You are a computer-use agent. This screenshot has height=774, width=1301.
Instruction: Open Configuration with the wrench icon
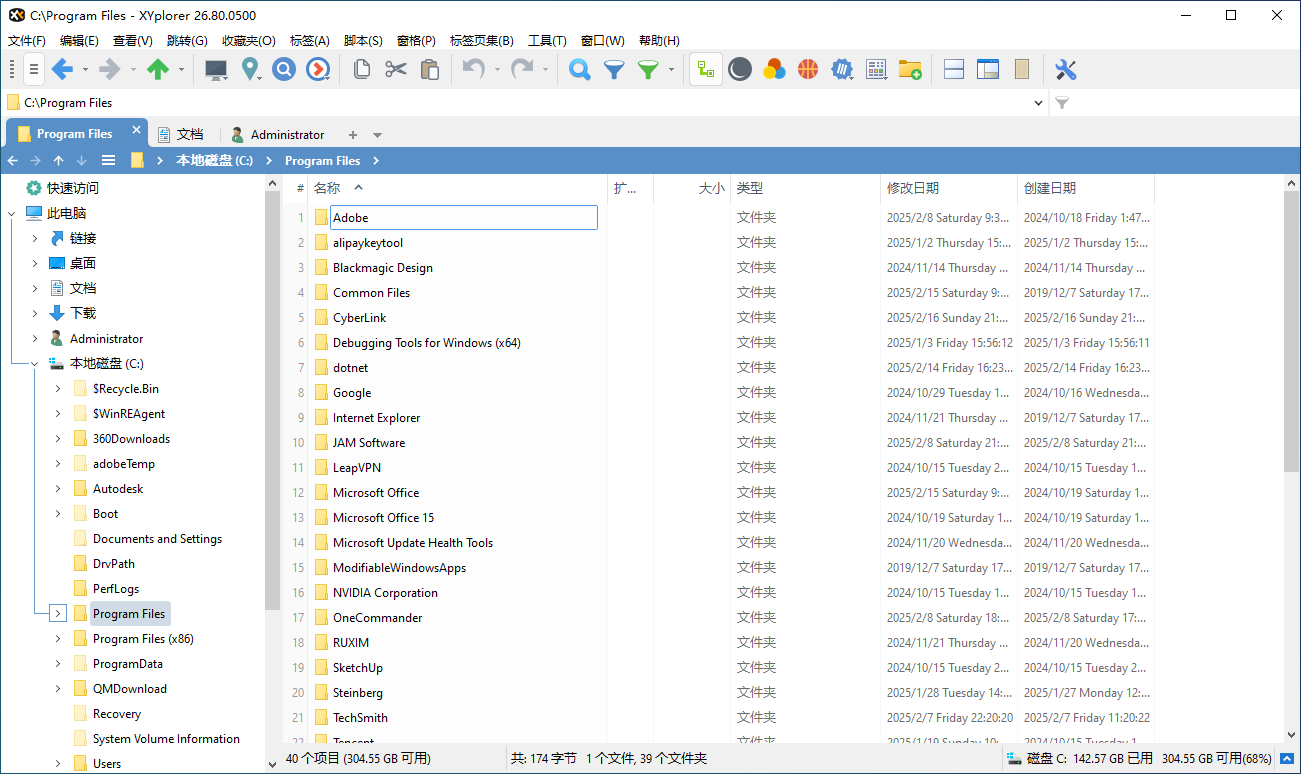click(x=1065, y=69)
